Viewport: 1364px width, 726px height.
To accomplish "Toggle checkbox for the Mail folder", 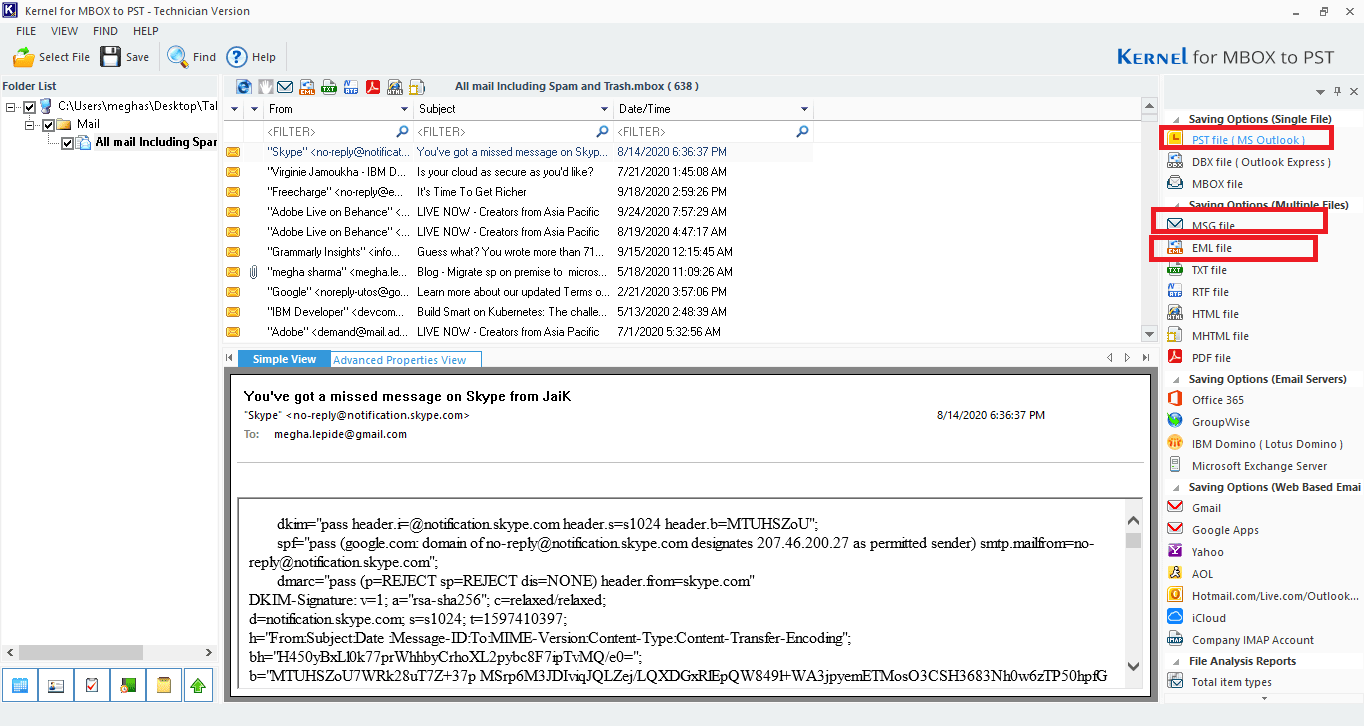I will [47, 124].
